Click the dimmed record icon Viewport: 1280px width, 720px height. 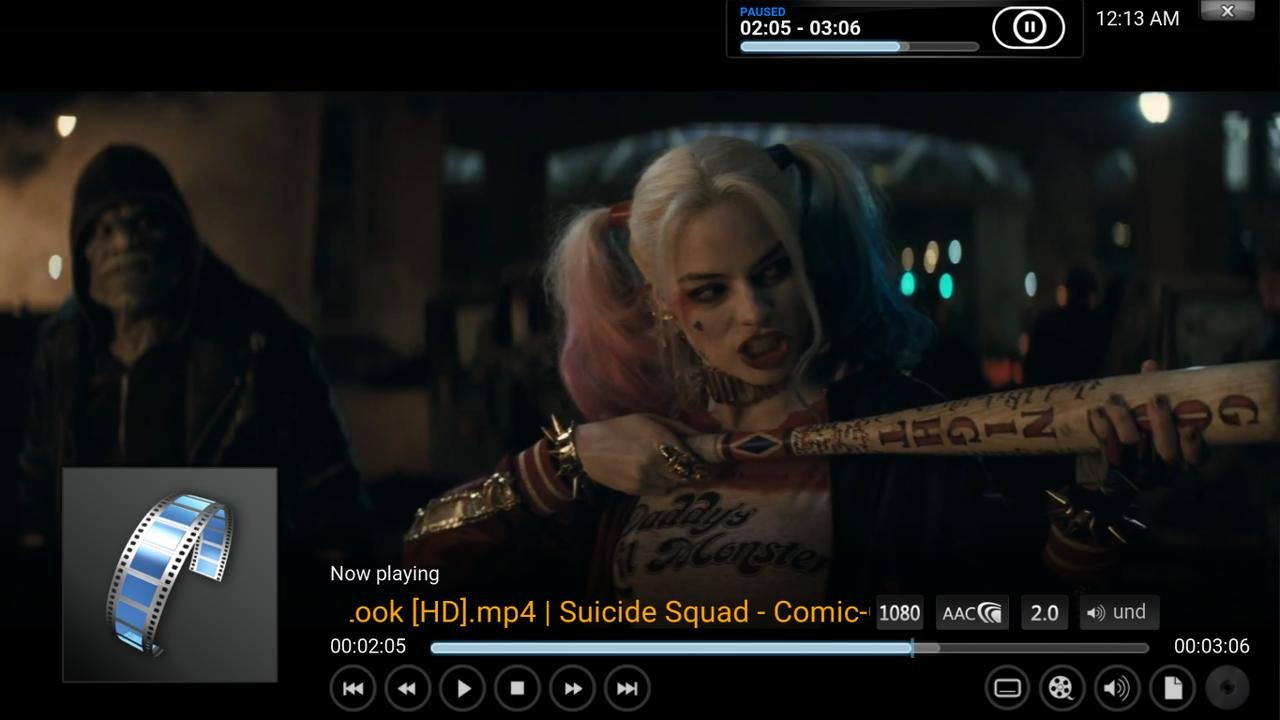pyautogui.click(x=1227, y=688)
